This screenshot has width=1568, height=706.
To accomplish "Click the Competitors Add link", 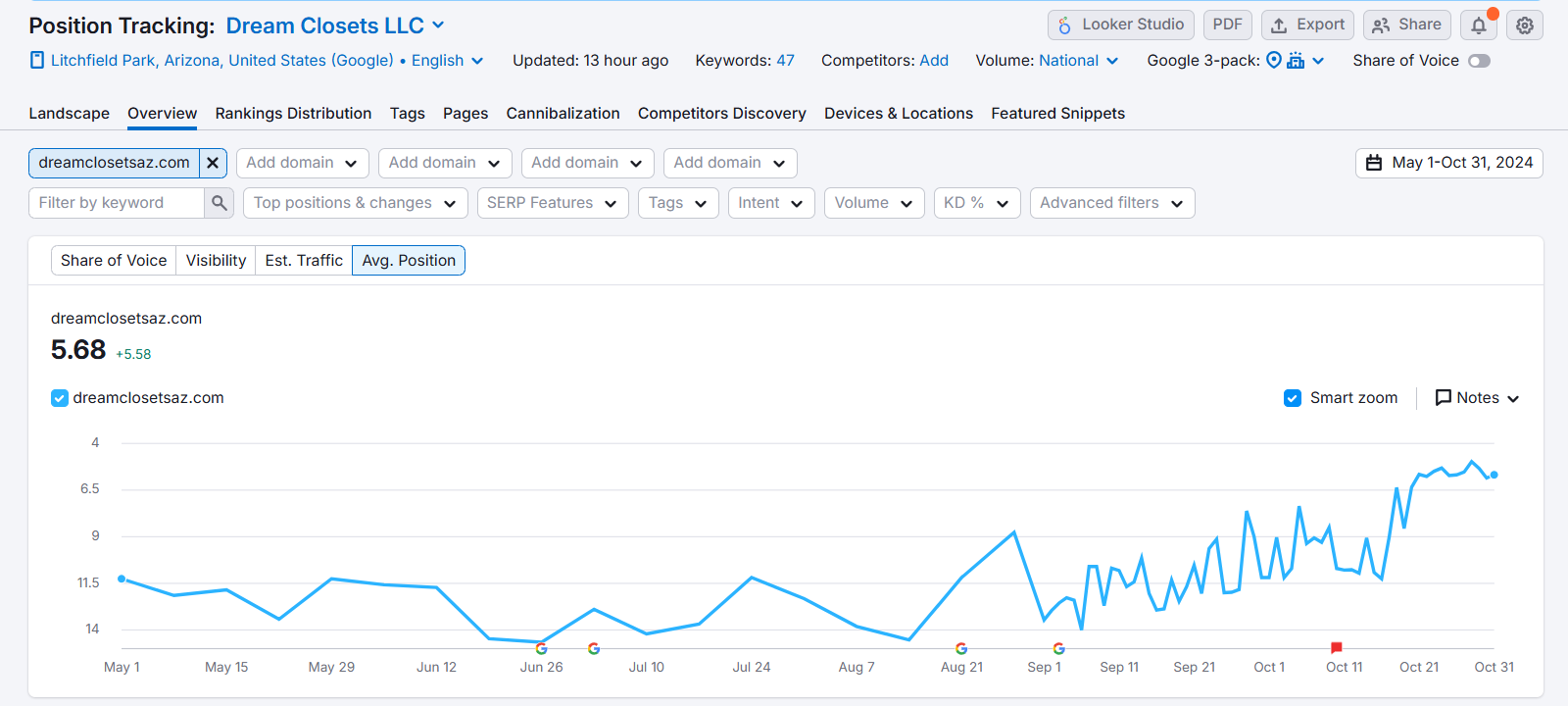I will coord(934,61).
